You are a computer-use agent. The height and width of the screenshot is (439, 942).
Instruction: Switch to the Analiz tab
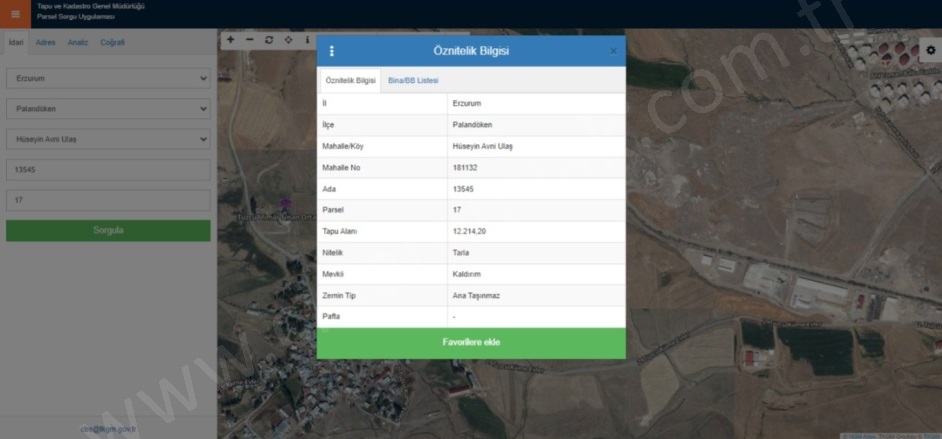click(x=78, y=43)
